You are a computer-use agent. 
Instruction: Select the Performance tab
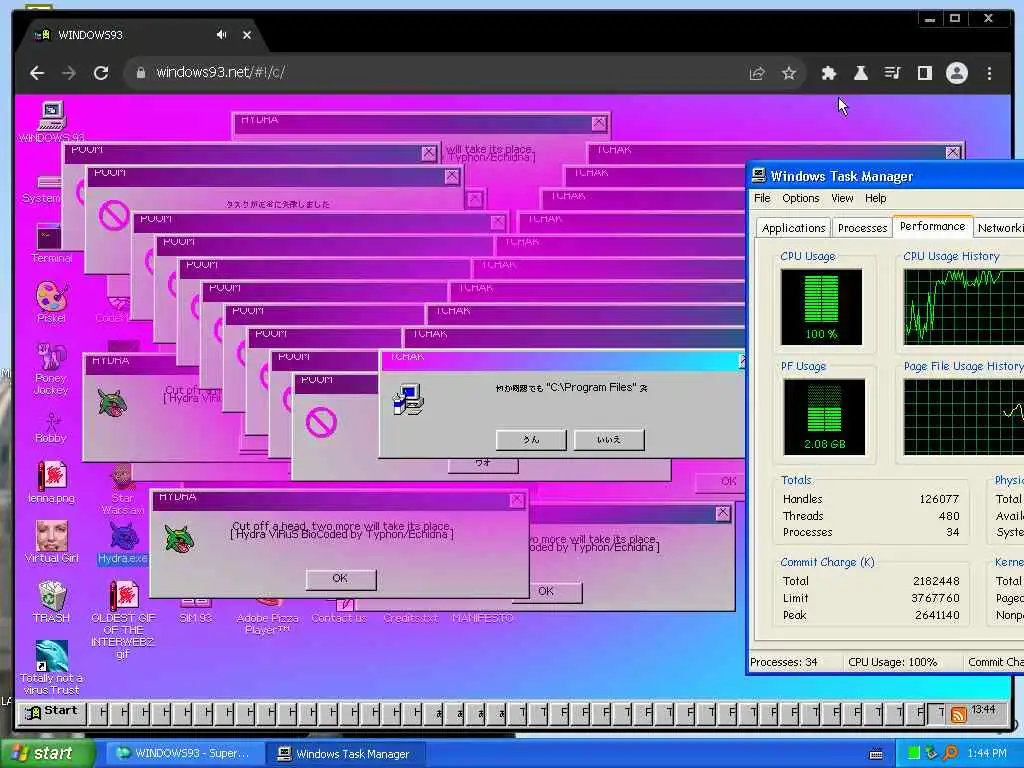933,226
